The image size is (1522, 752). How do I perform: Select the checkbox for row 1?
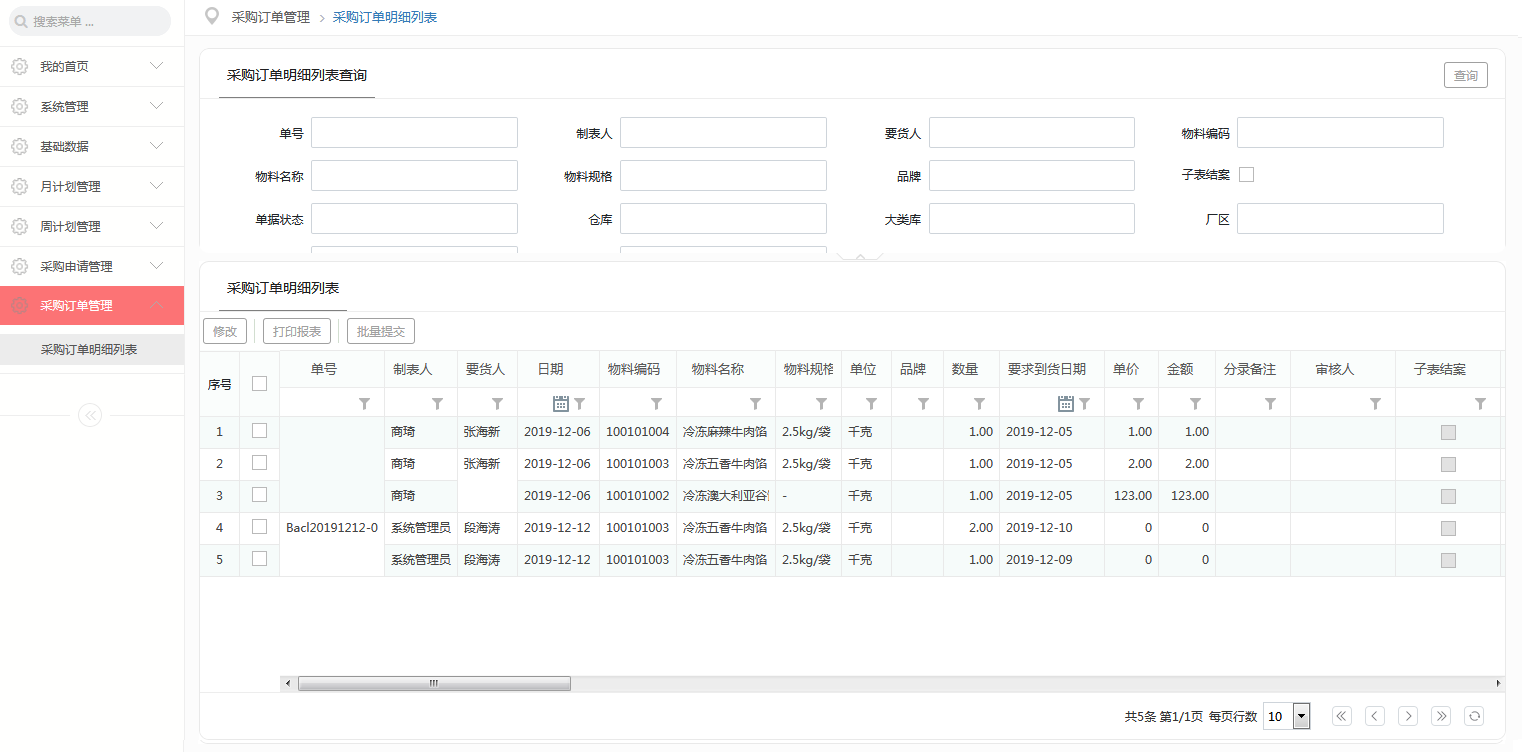(x=259, y=430)
